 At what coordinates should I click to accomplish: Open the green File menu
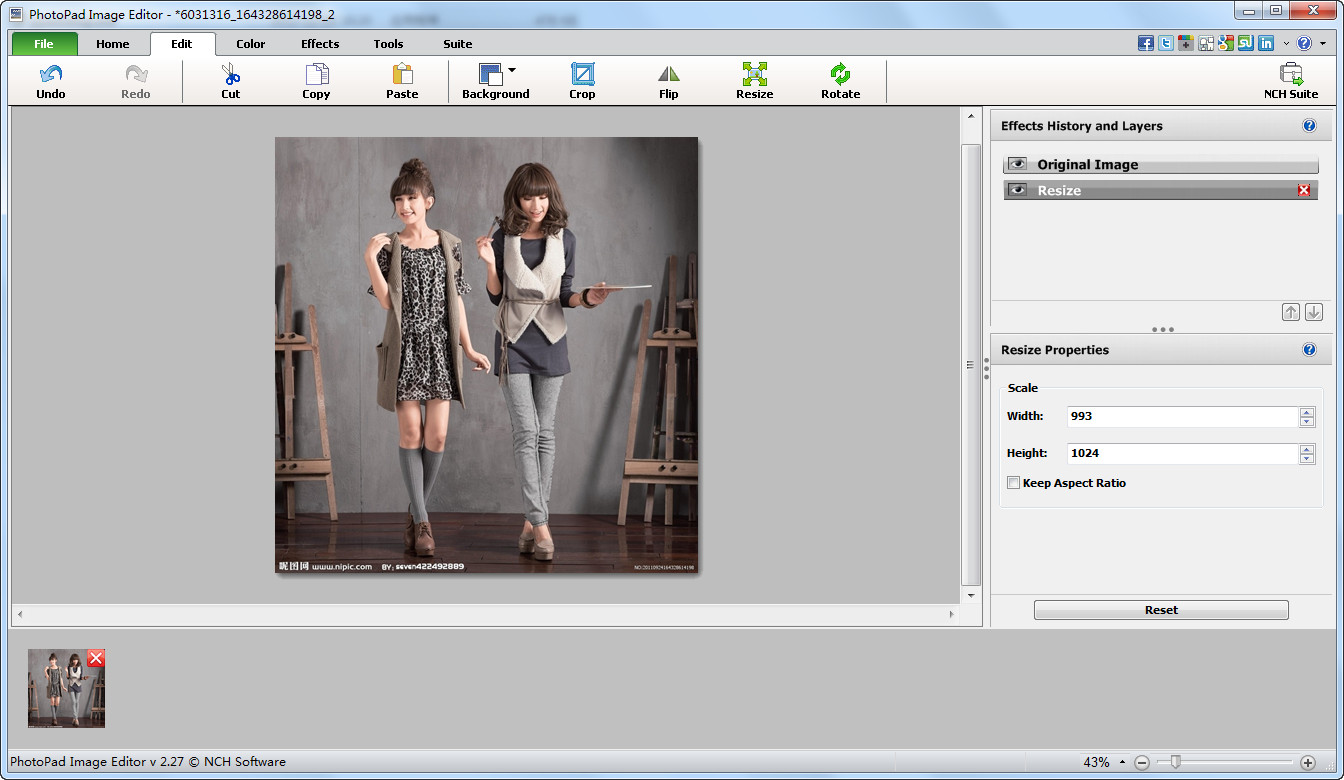(x=44, y=44)
